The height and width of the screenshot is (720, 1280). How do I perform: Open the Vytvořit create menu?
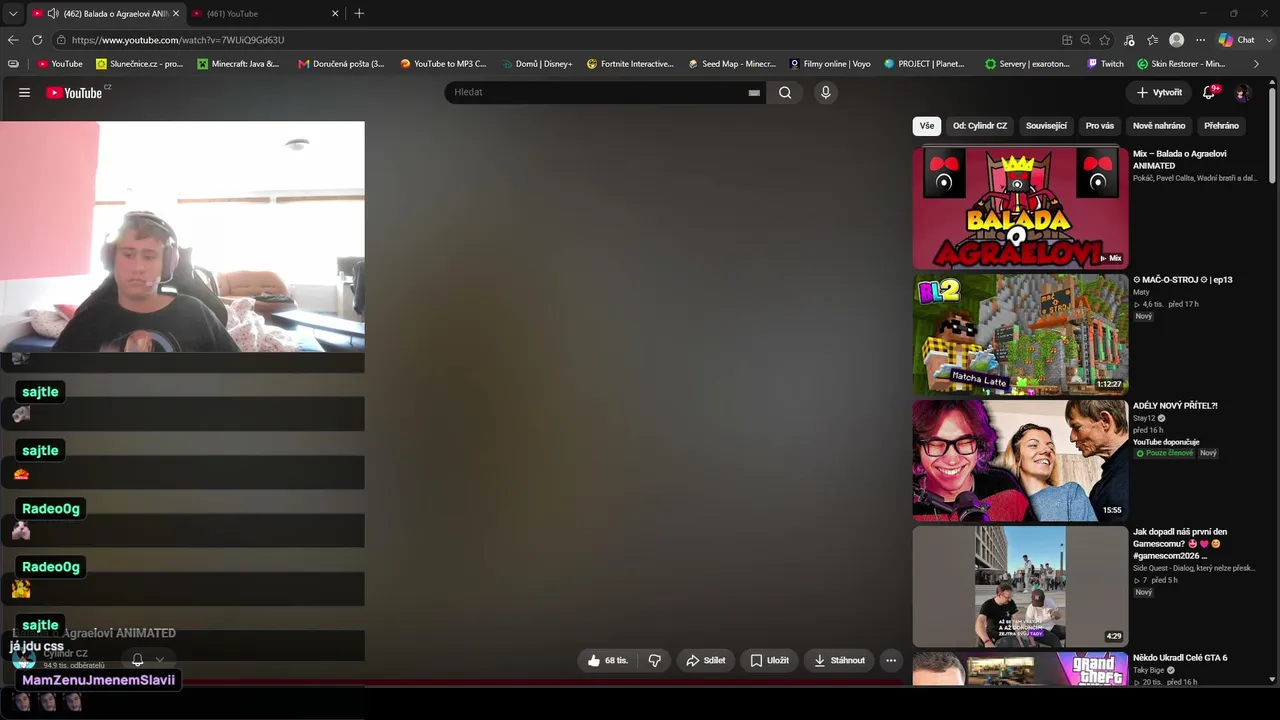[1159, 93]
